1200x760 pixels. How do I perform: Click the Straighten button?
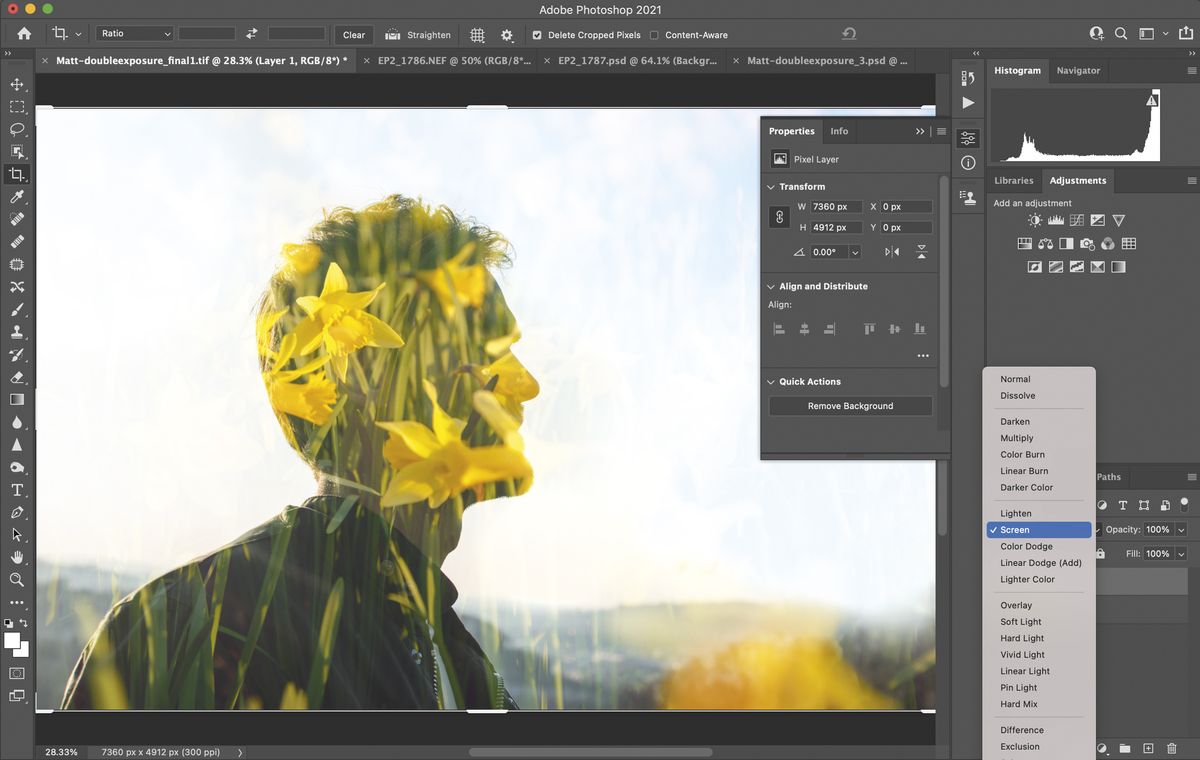pos(418,35)
